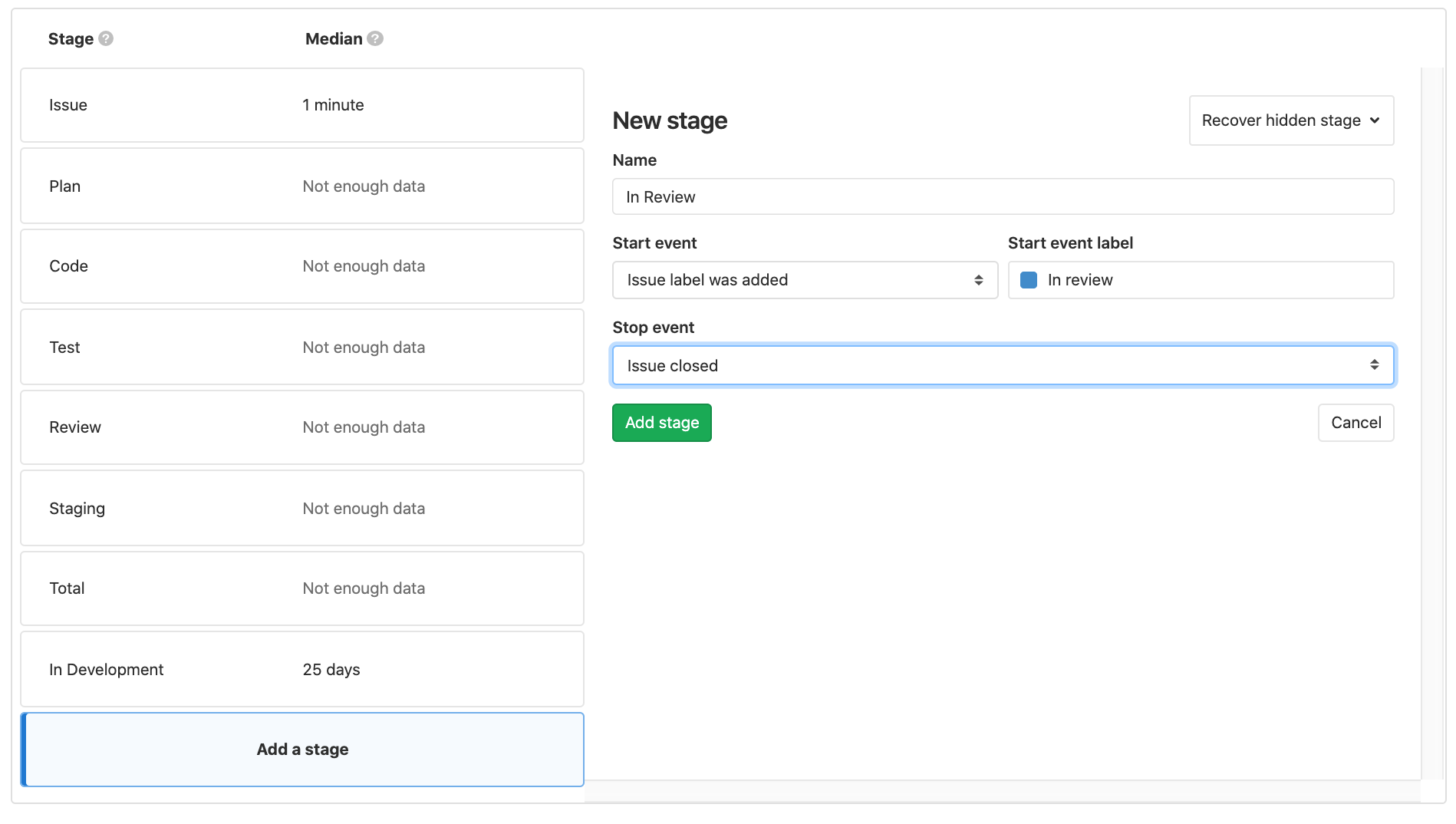The image size is (1456, 824).
Task: Click the stepper arrows on Issue label was added
Action: (980, 280)
